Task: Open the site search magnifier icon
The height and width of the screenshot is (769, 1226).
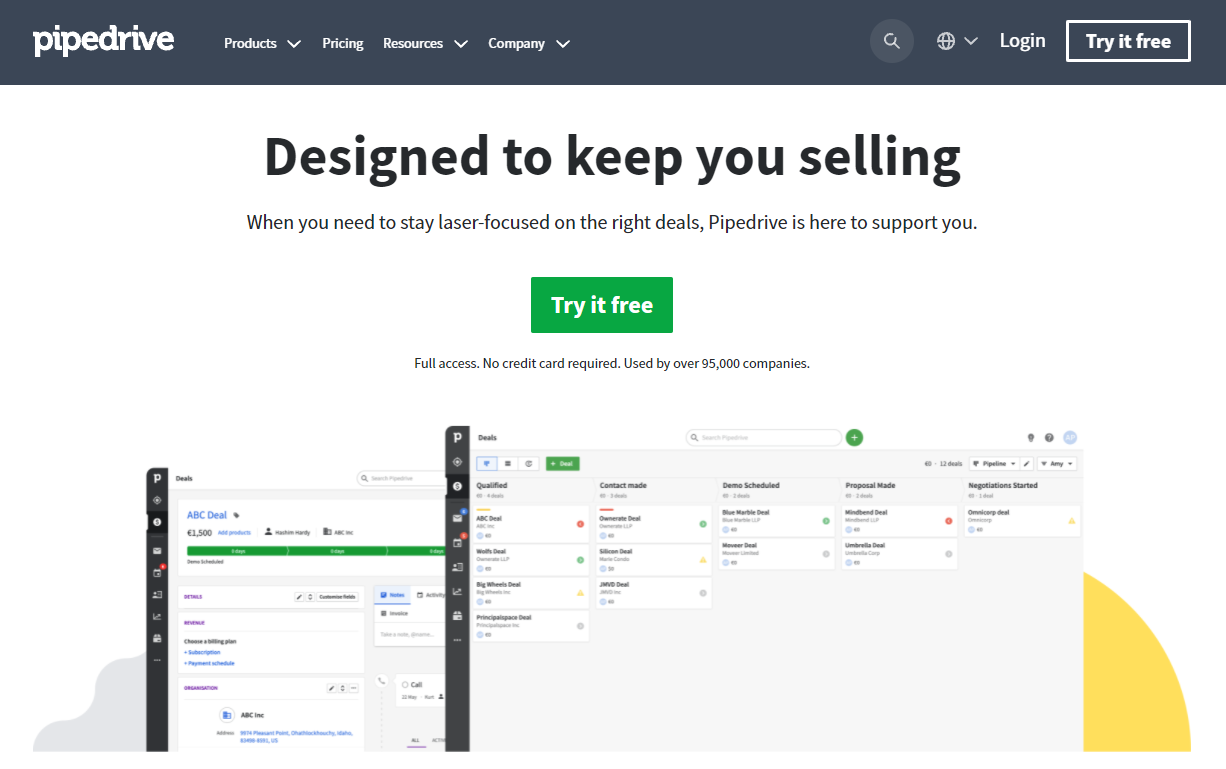Action: point(891,42)
